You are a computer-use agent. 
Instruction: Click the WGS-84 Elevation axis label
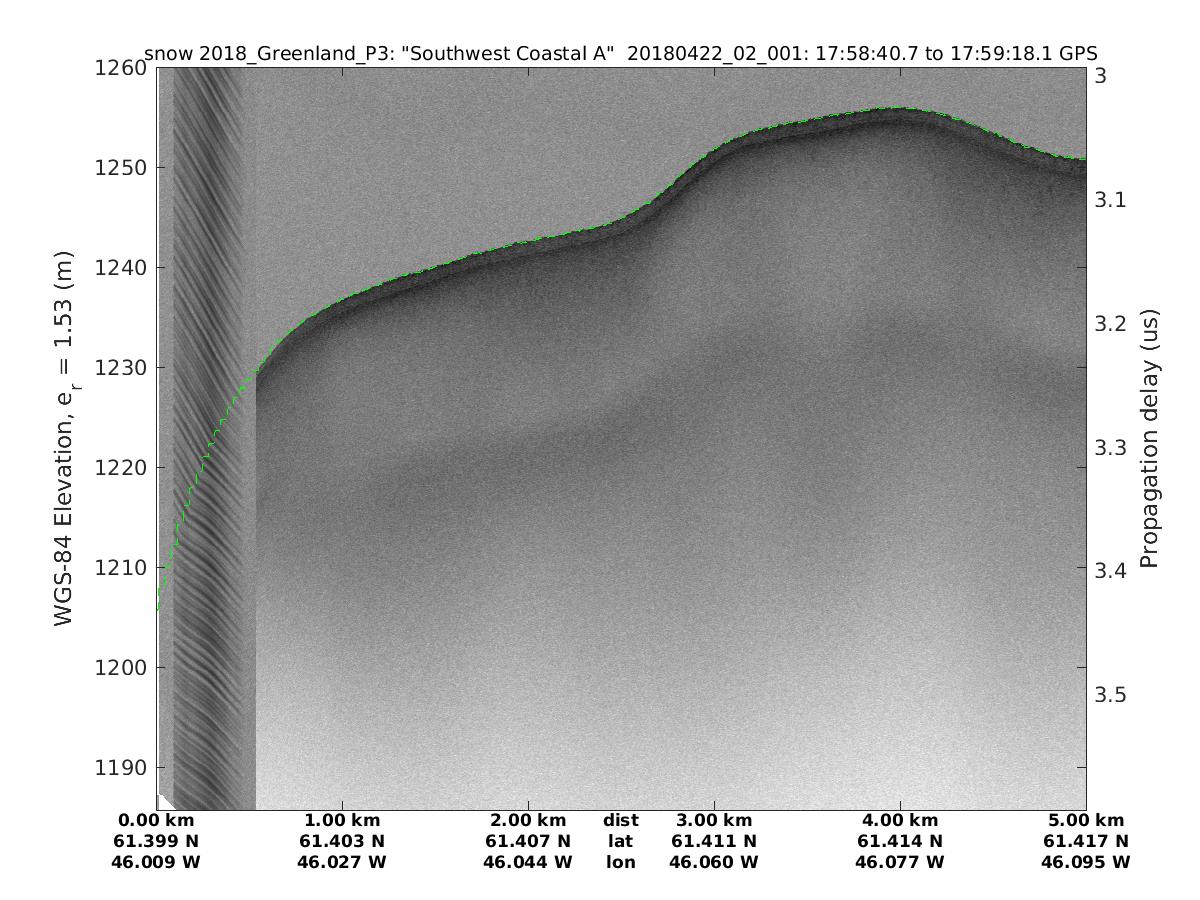64,441
